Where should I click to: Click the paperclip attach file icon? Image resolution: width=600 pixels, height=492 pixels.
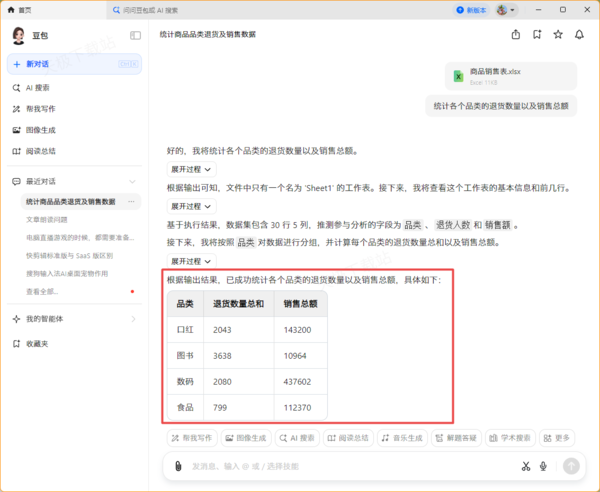178,466
